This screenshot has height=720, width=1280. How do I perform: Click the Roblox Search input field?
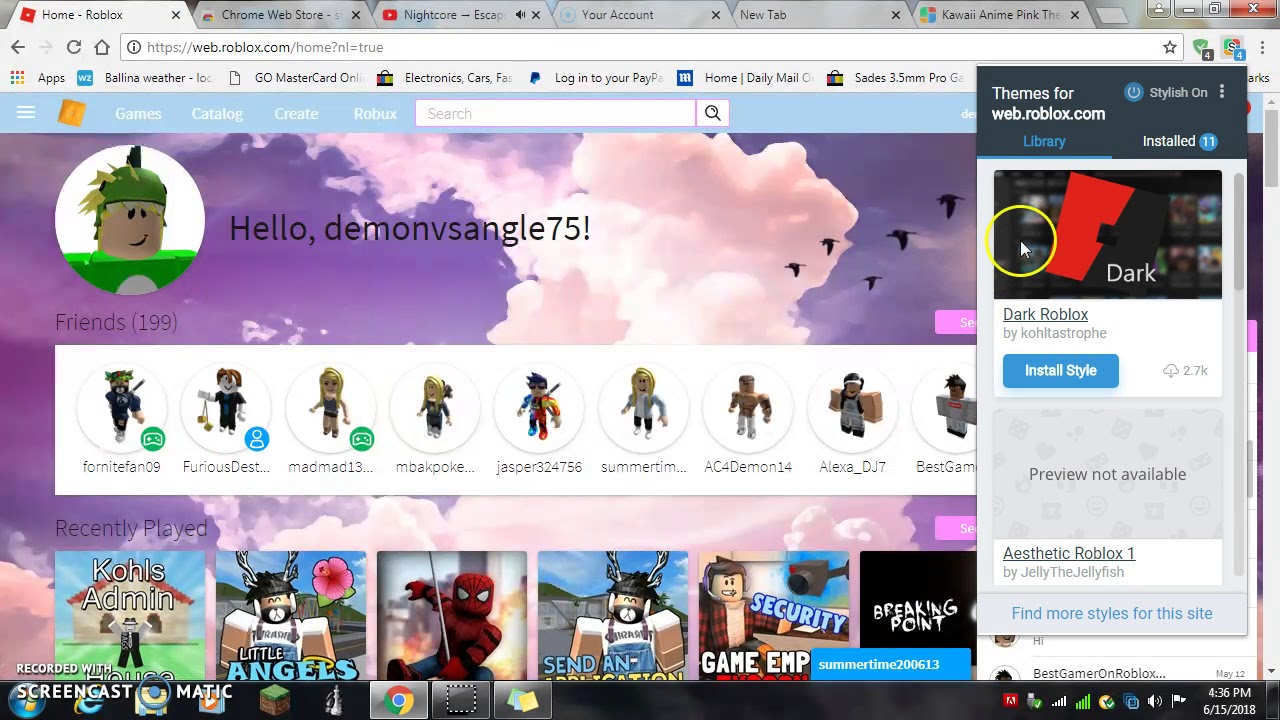555,114
